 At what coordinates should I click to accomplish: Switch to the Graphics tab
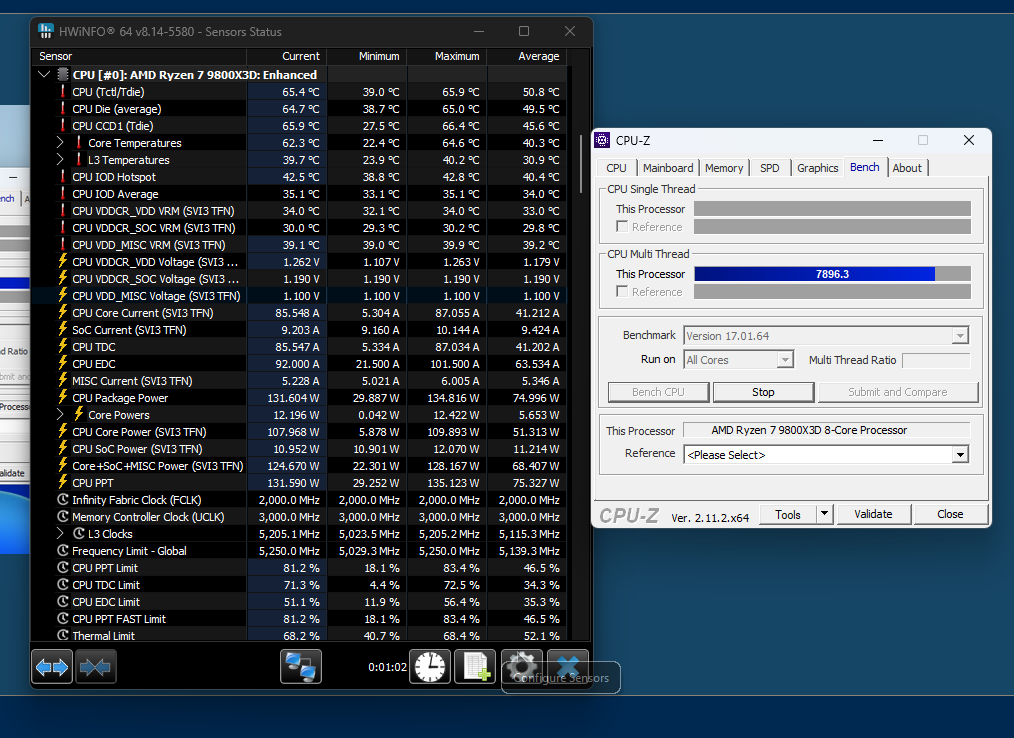click(817, 168)
